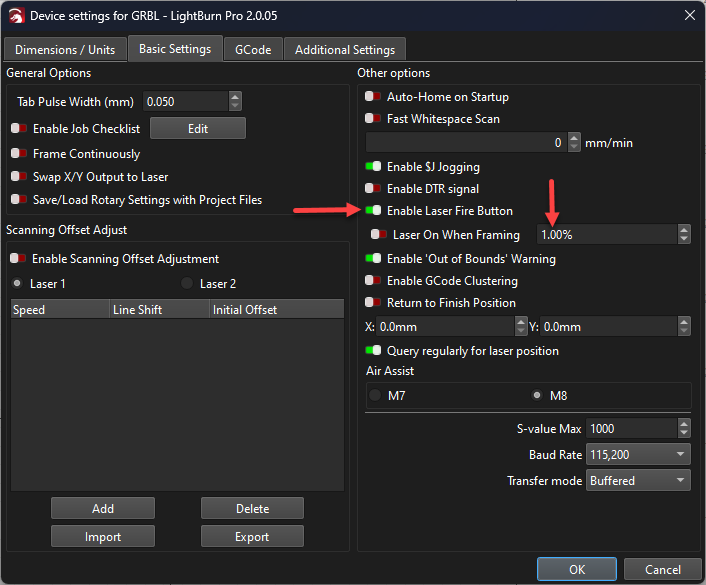Toggle Enable GCode Clustering
706x585 pixels.
pos(374,281)
